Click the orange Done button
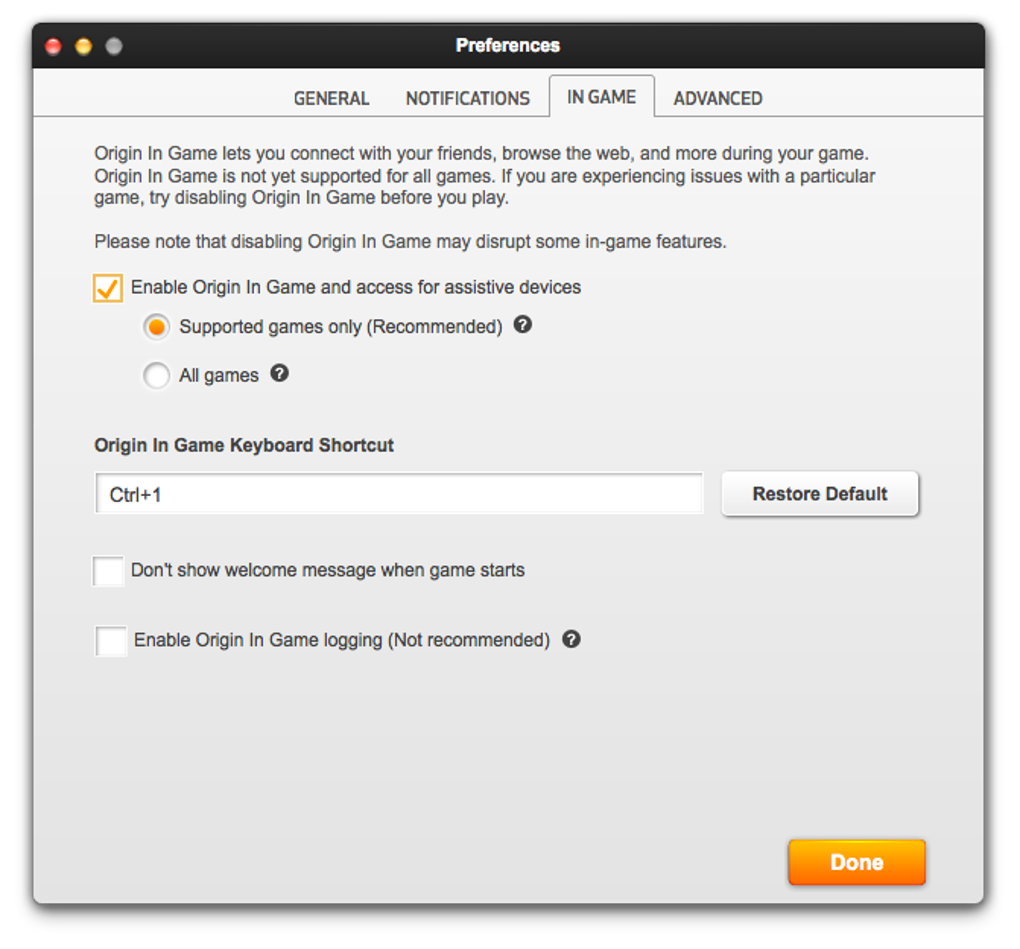The height and width of the screenshot is (949, 1020). coord(856,862)
